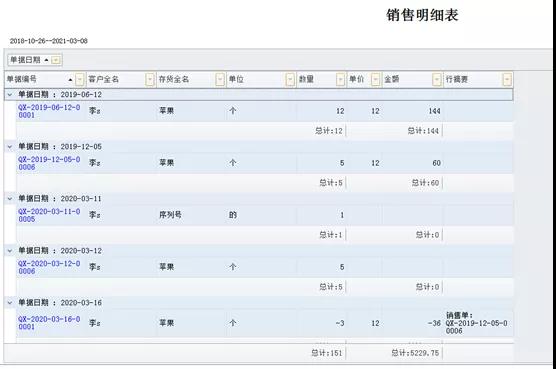Viewport: 556px width, 369px height.
Task: Open filter dropdown on 单位 column
Action: [290, 79]
